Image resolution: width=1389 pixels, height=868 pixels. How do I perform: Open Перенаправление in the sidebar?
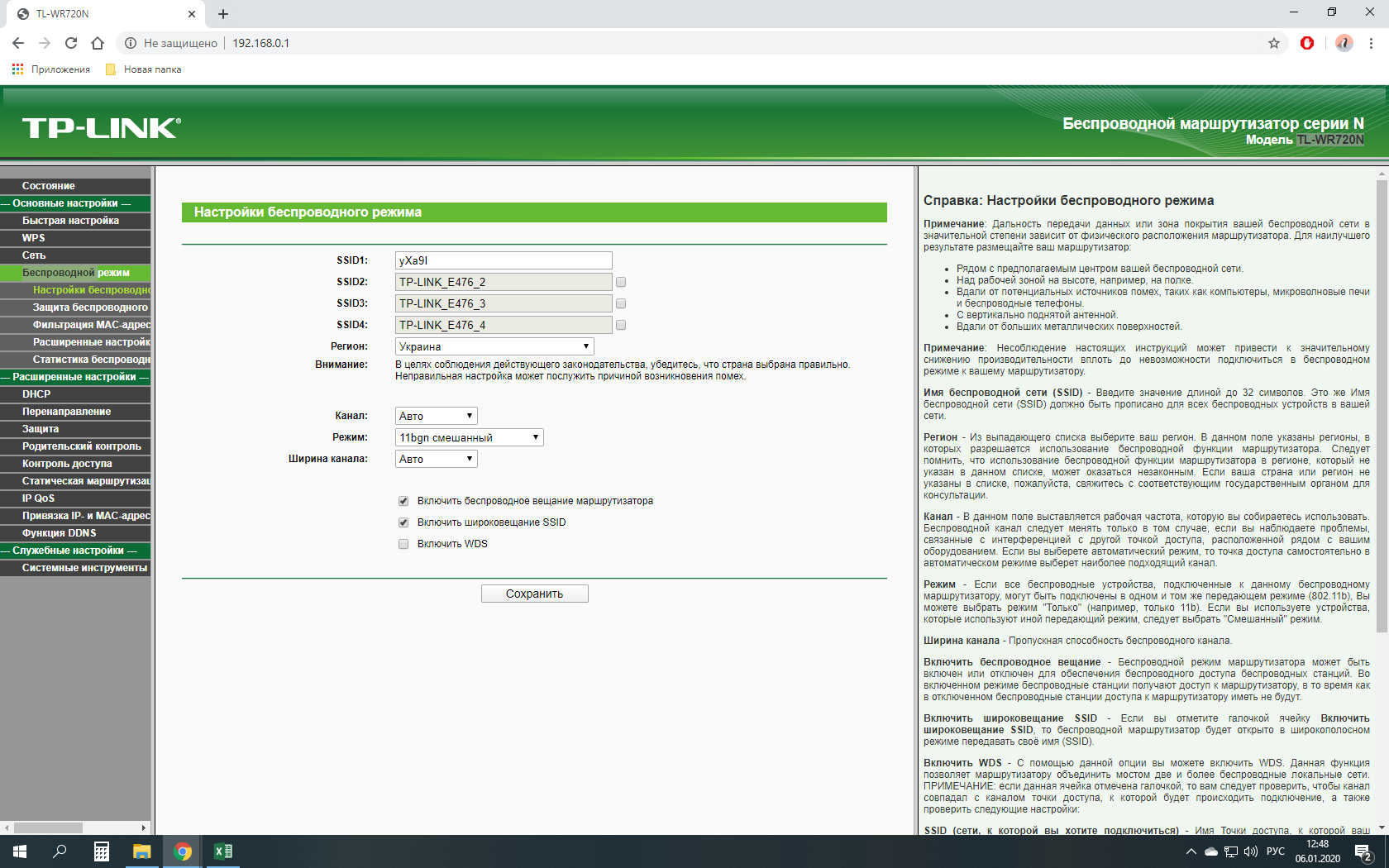(x=75, y=412)
